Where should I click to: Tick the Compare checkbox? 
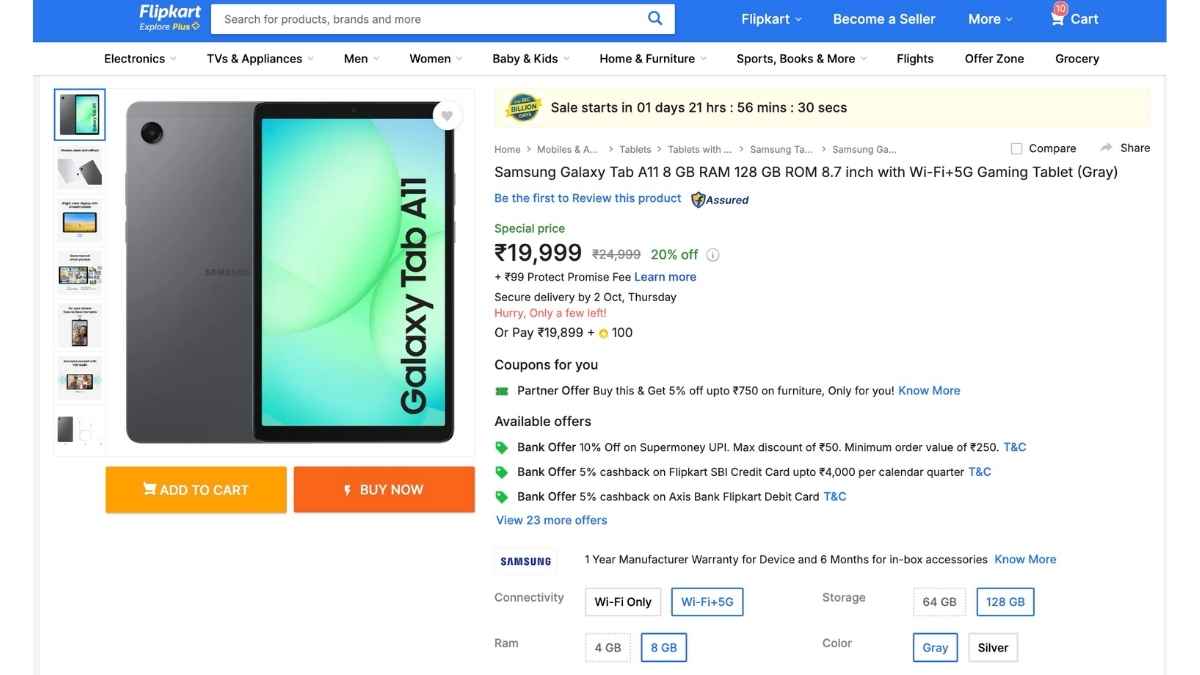tap(1016, 148)
